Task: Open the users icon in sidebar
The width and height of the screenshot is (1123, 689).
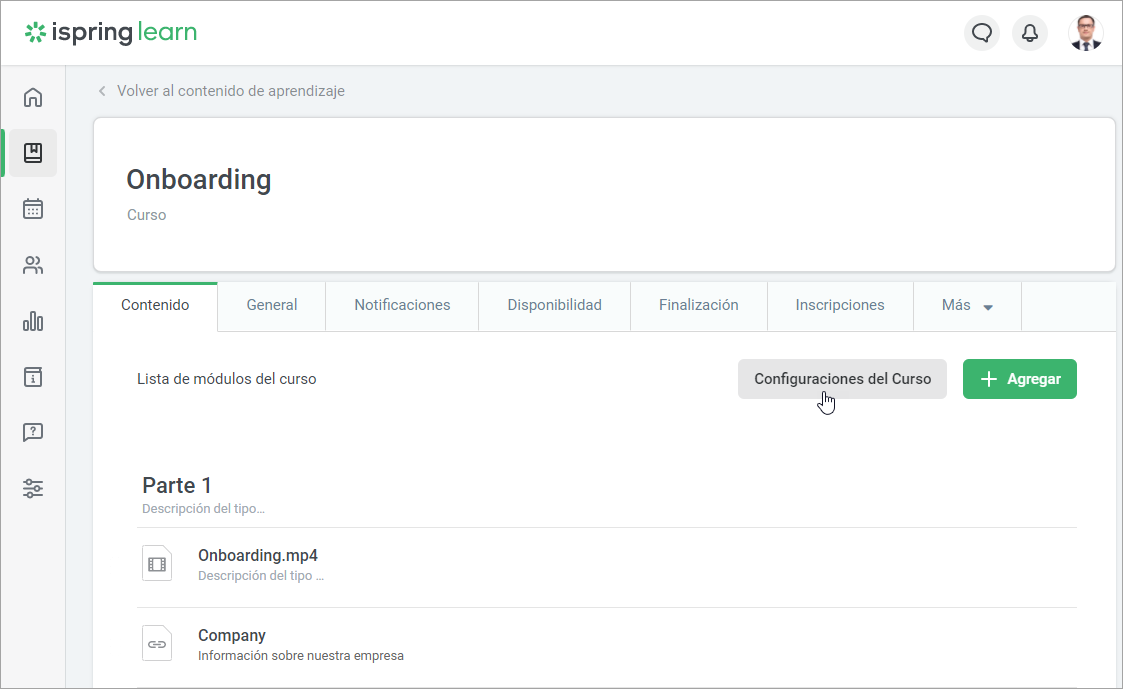Action: pyautogui.click(x=33, y=265)
